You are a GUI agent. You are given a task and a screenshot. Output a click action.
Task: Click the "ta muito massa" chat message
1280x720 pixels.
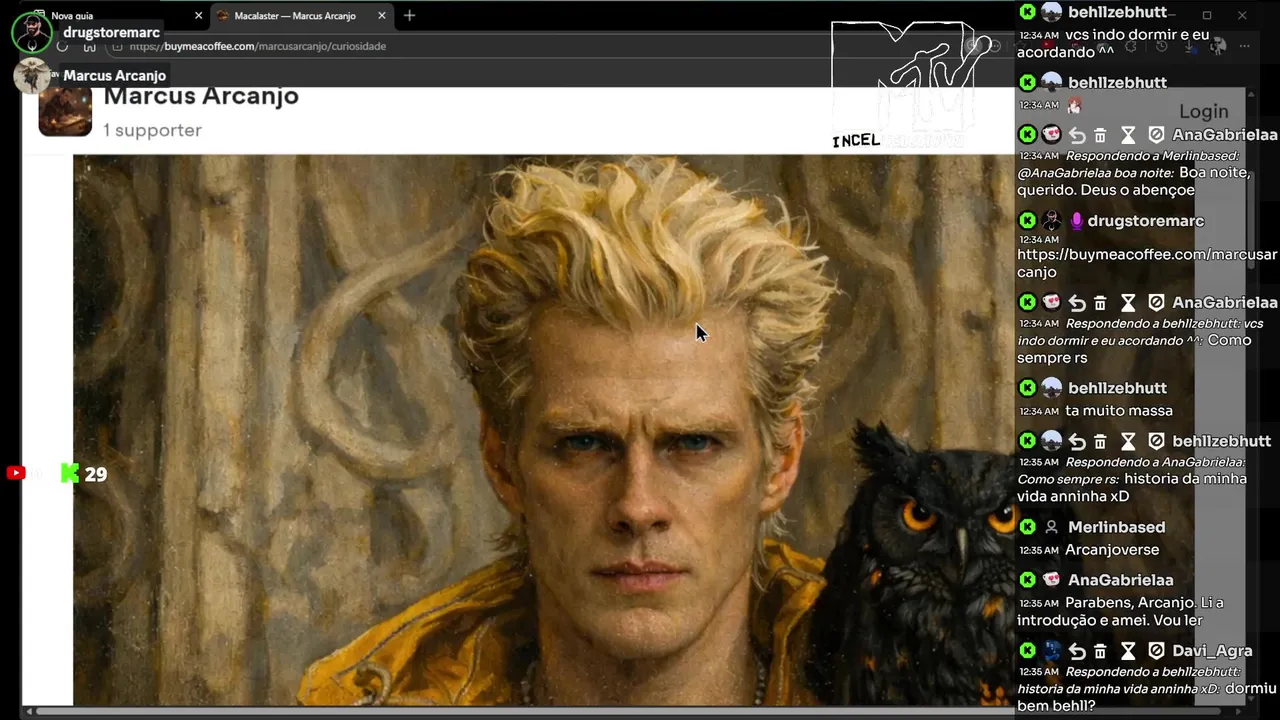click(x=1119, y=411)
